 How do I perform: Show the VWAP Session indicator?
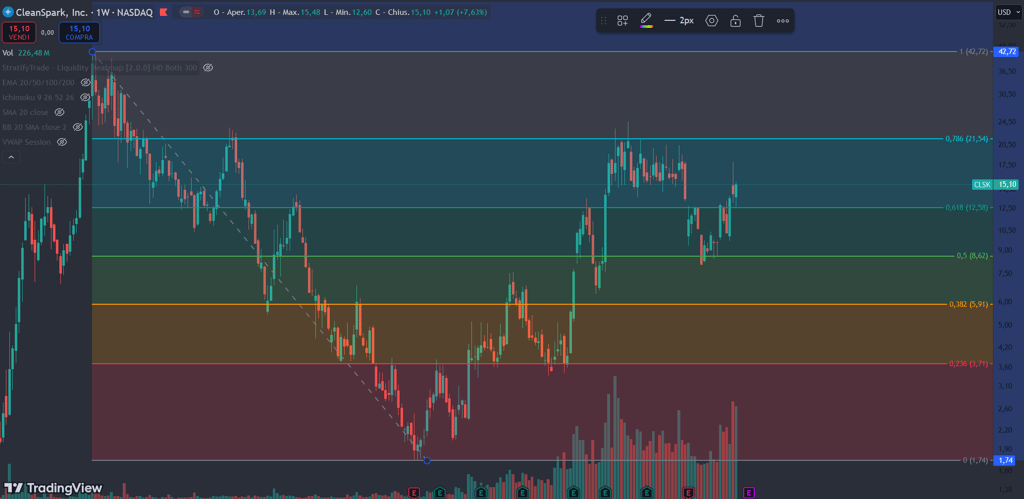pyautogui.click(x=62, y=142)
